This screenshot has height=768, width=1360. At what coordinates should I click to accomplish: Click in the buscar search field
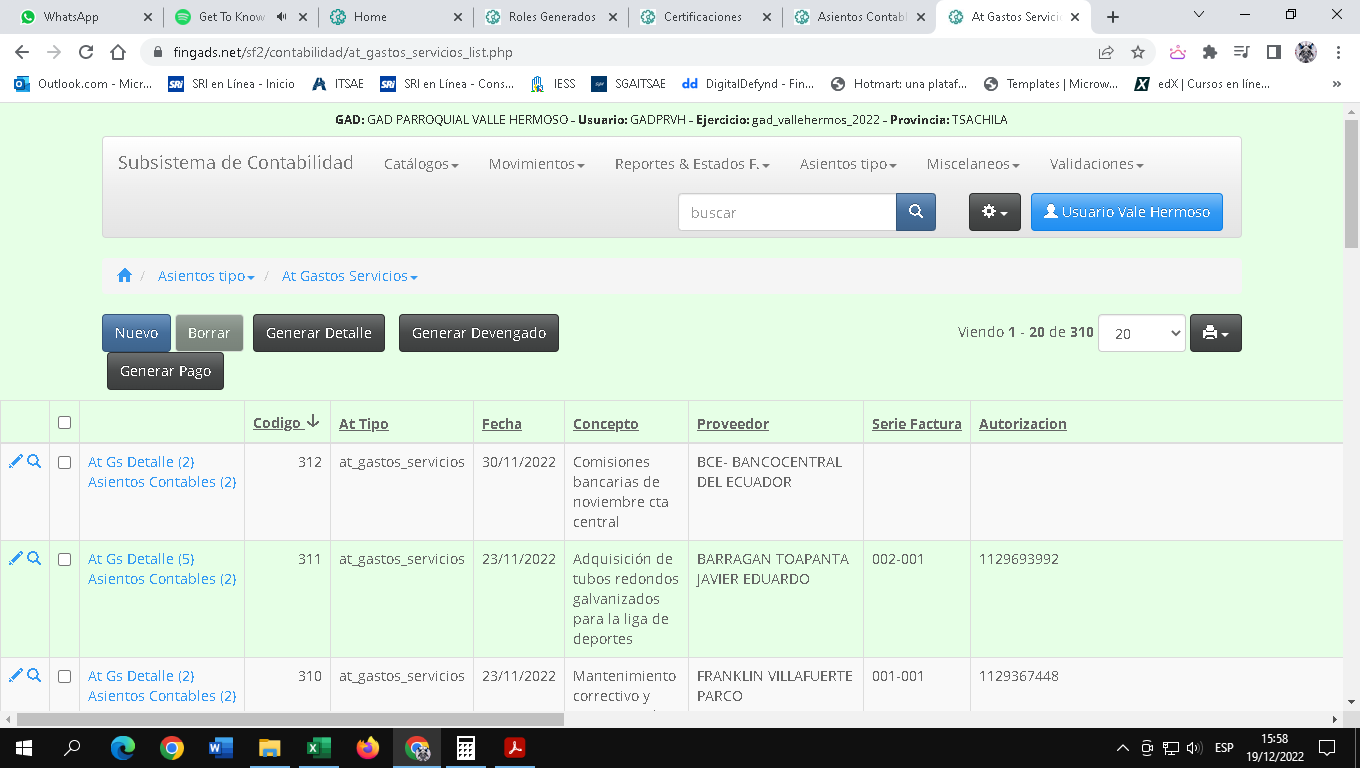[786, 212]
